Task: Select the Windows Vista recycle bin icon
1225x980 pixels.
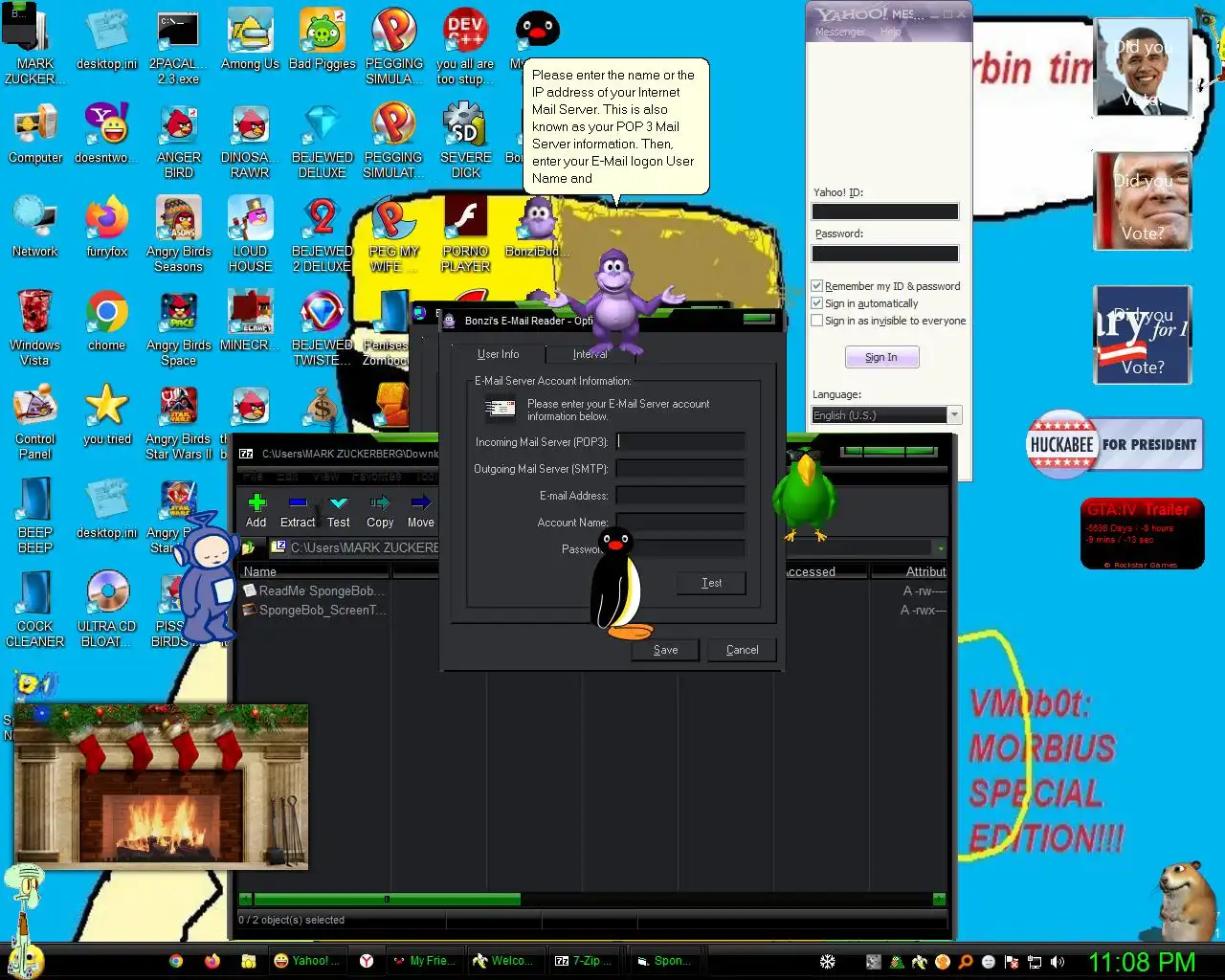Action: [x=35, y=328]
